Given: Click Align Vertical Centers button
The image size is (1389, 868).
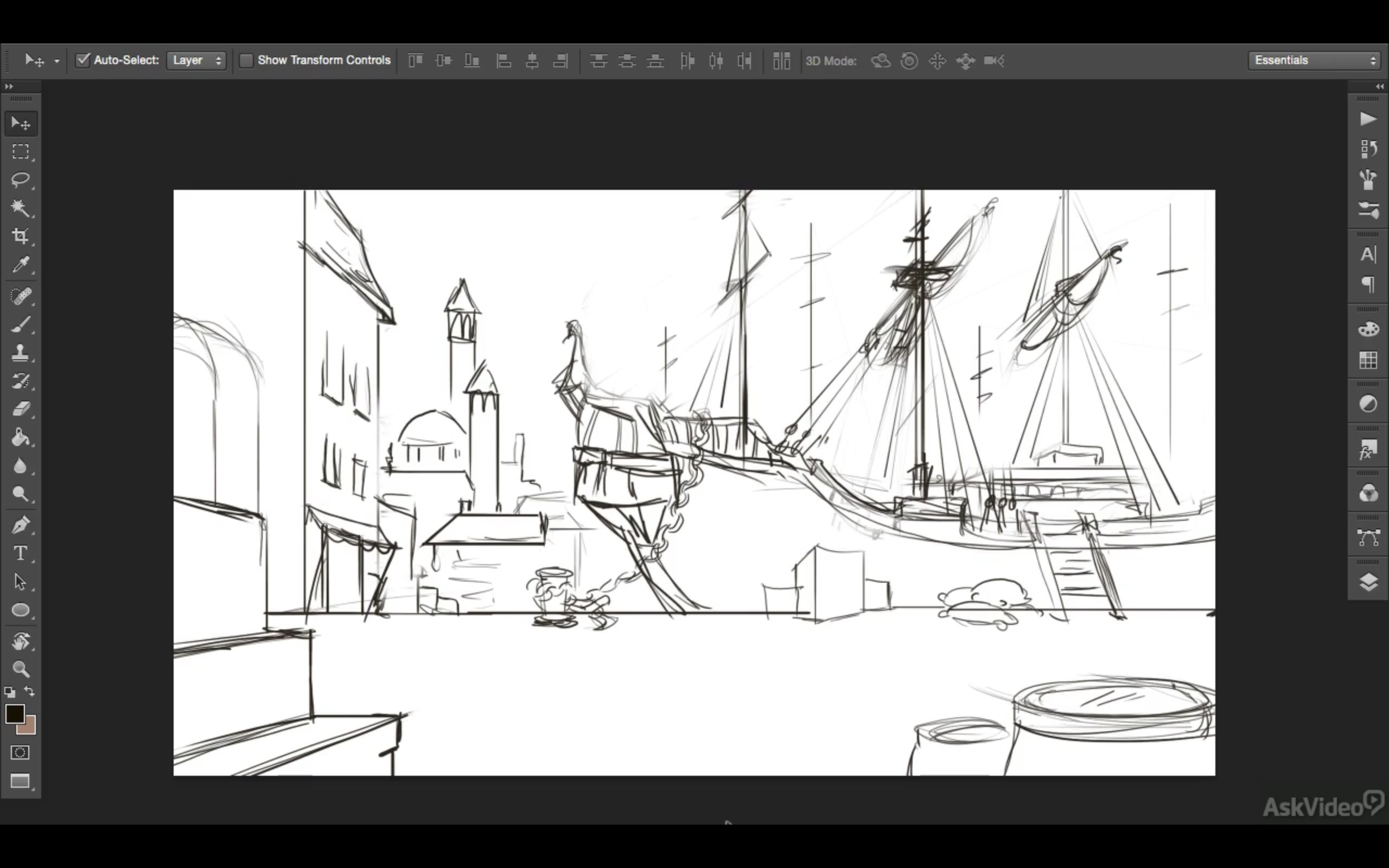Looking at the screenshot, I should (444, 60).
